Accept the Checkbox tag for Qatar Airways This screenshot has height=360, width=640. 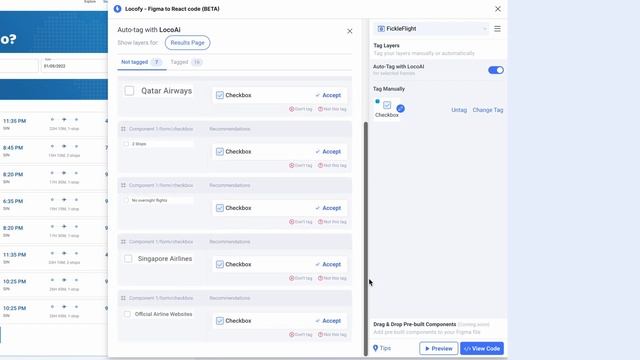(x=328, y=95)
